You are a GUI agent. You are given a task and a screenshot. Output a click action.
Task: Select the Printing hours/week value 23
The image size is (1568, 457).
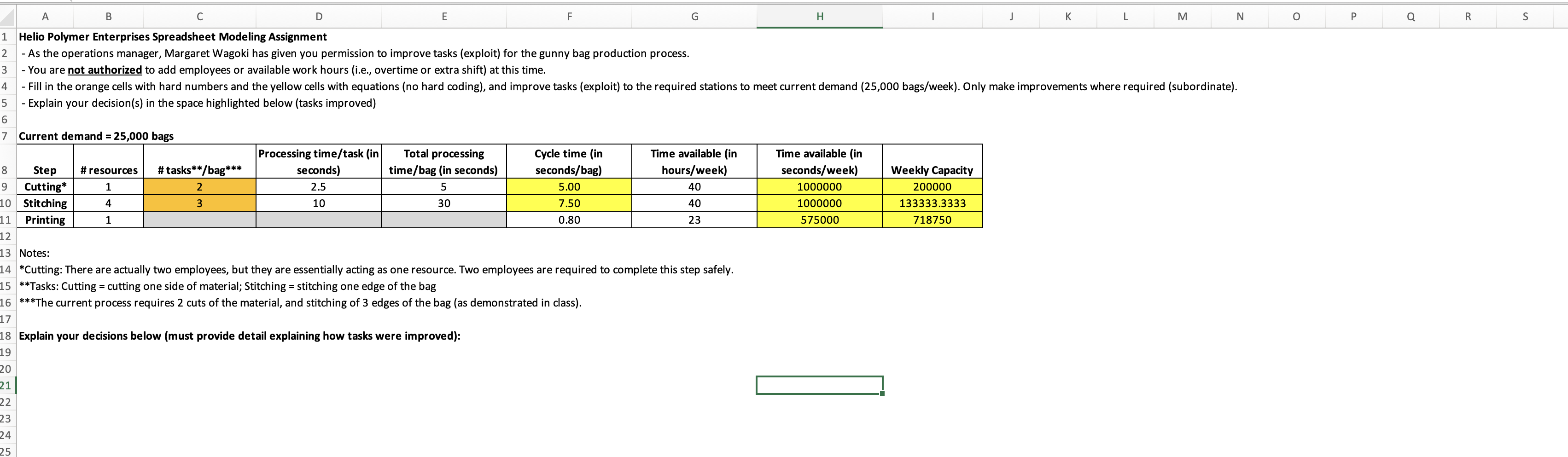pos(694,220)
